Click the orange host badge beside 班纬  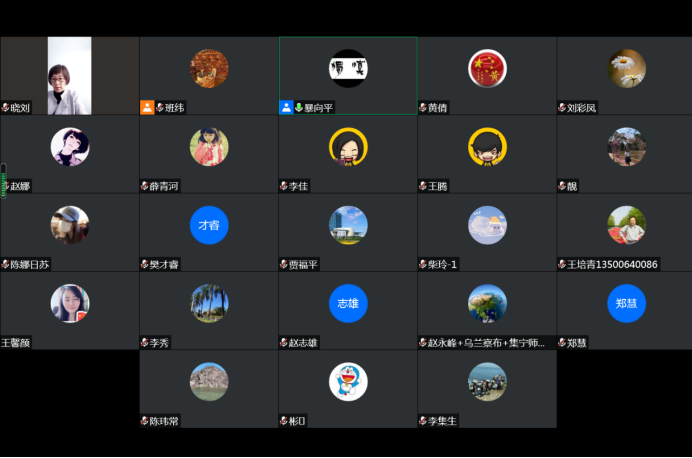point(147,108)
